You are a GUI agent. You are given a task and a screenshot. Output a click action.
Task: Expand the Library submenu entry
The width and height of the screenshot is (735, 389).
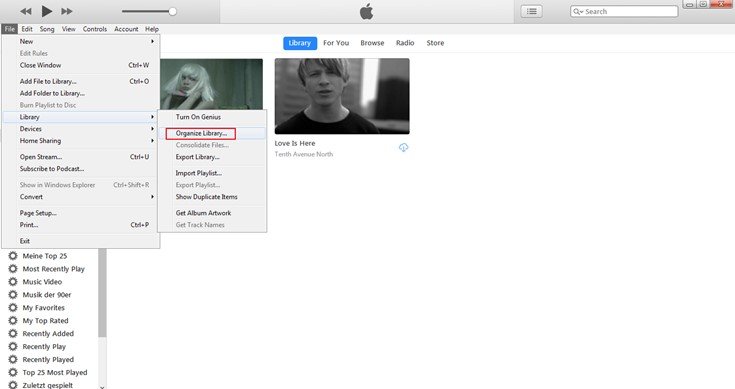click(x=81, y=117)
